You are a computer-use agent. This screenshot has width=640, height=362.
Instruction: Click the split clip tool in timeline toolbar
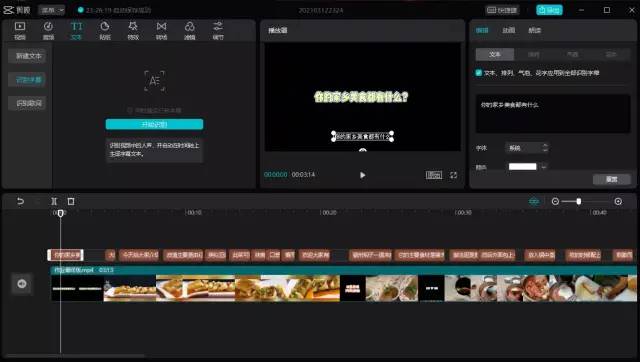[54, 201]
